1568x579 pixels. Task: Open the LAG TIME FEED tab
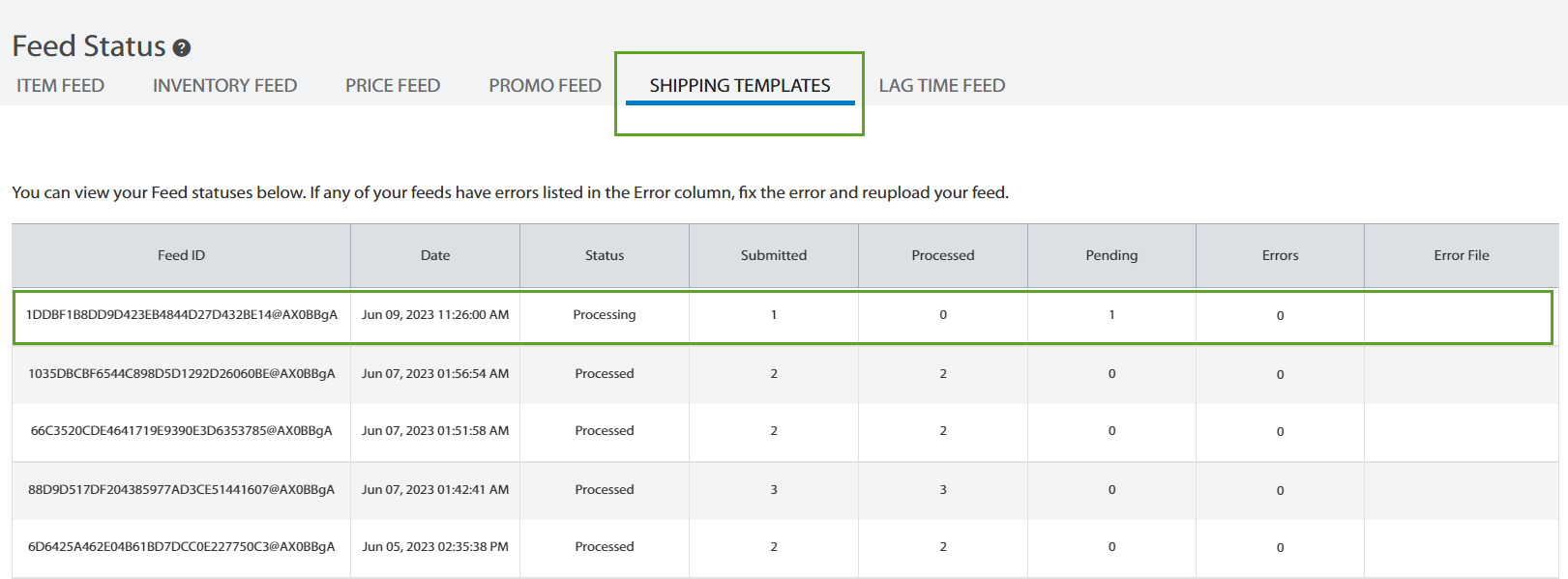(x=942, y=85)
